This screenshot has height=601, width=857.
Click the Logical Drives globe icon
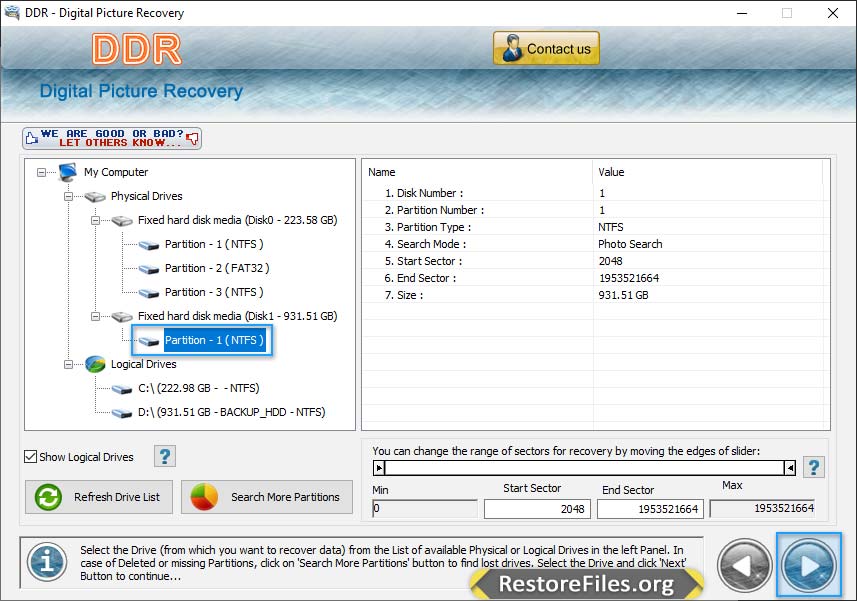coord(95,364)
